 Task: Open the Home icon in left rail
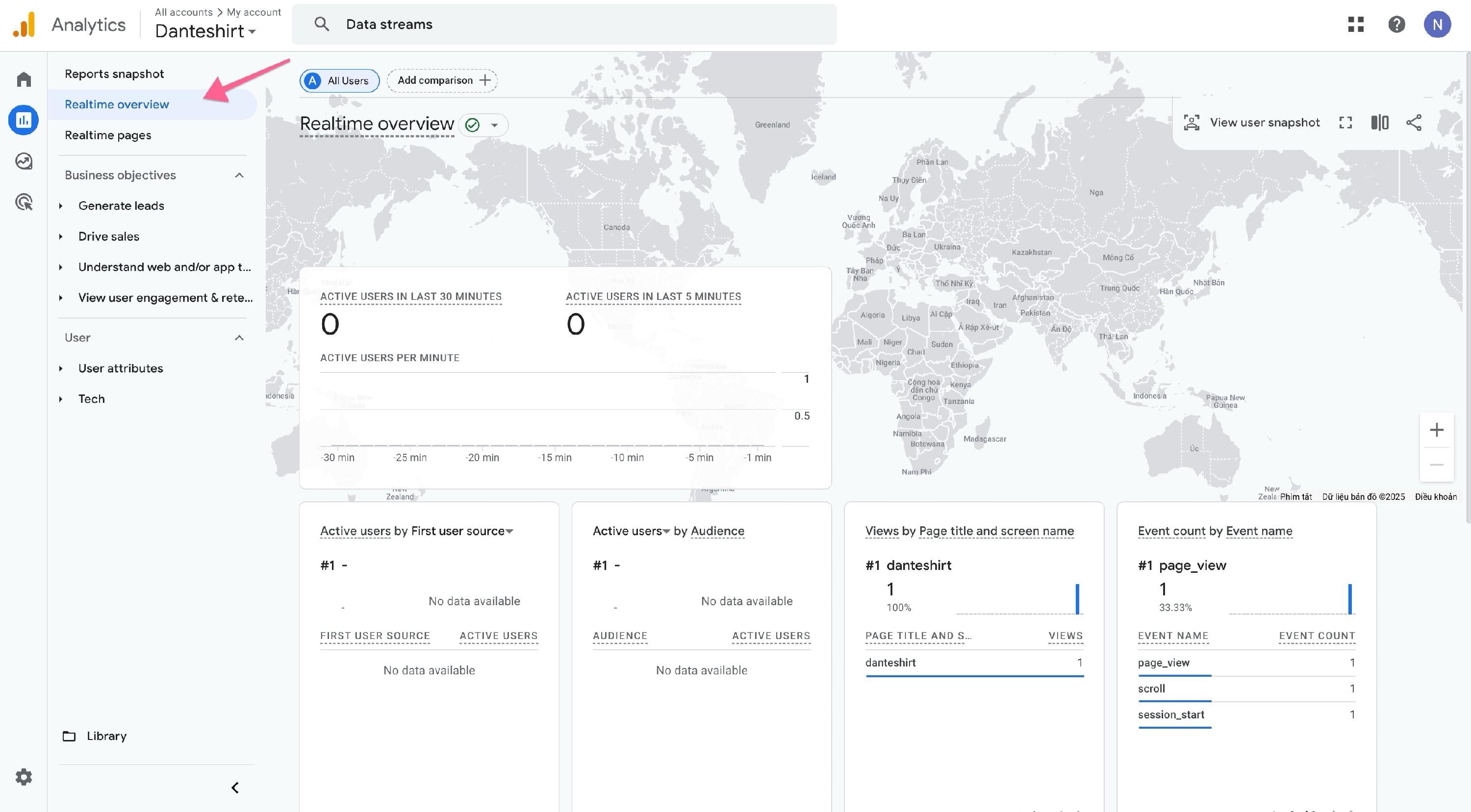point(24,79)
